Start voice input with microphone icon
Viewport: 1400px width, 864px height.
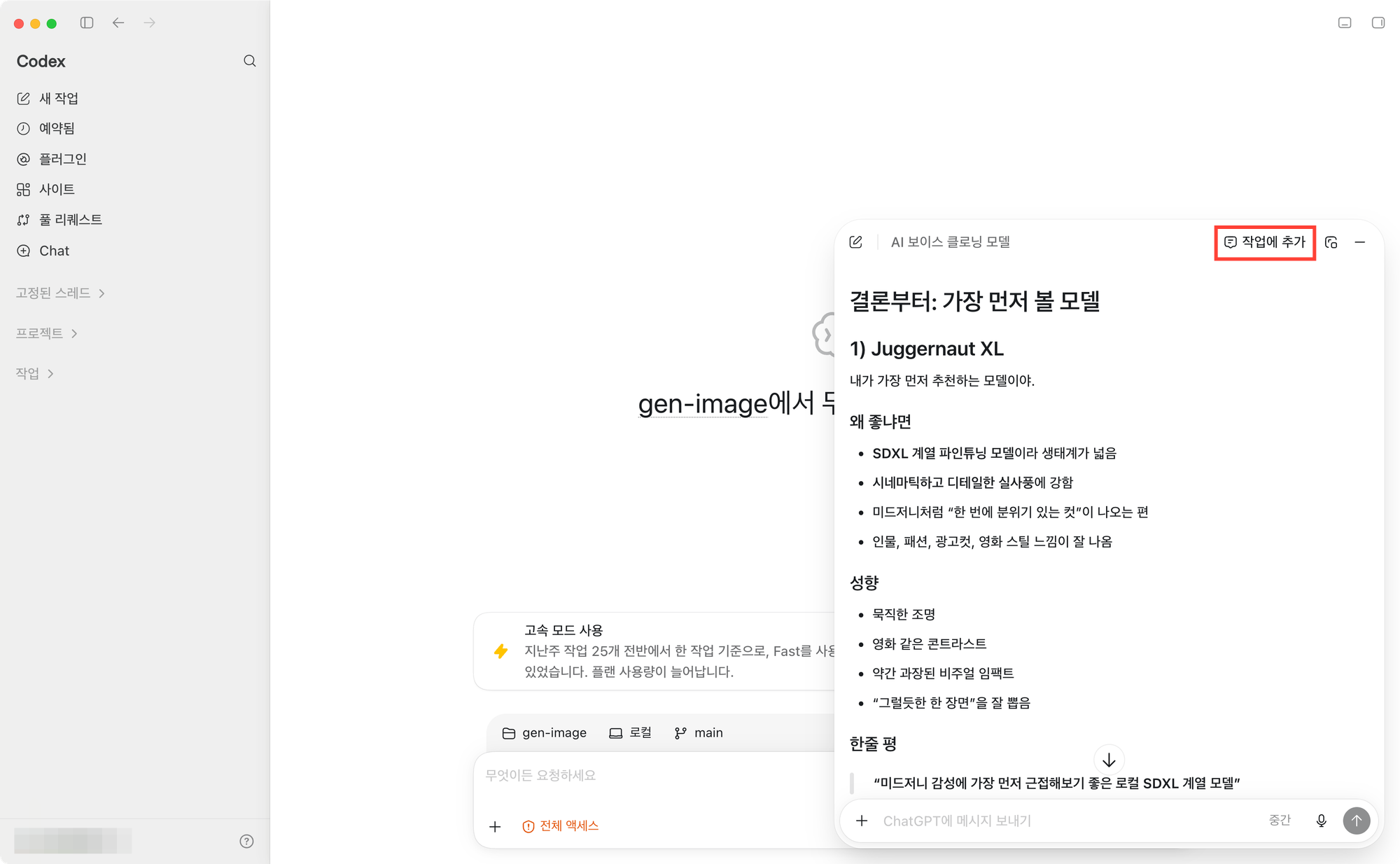[x=1321, y=821]
